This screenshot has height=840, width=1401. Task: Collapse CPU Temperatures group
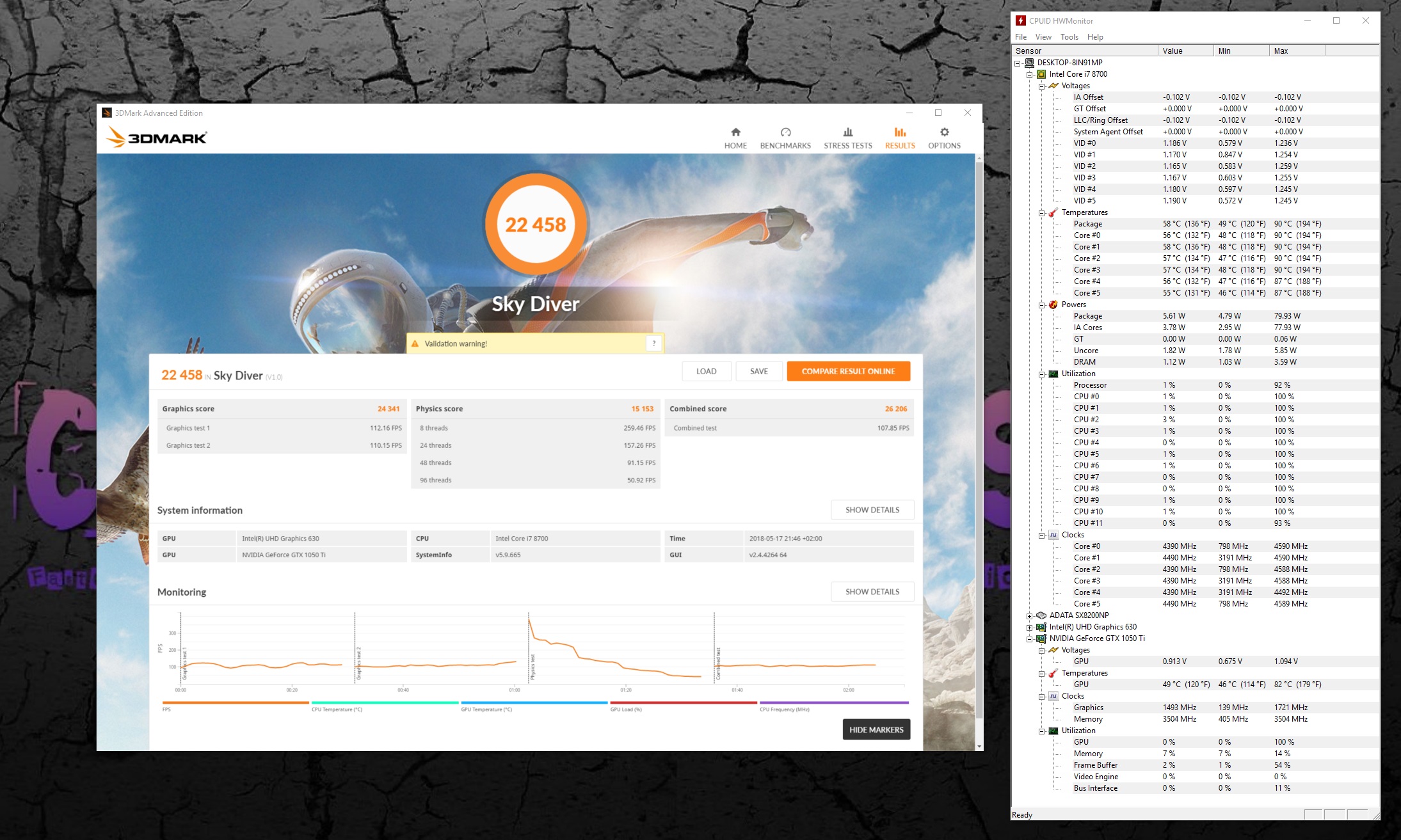(x=1041, y=212)
